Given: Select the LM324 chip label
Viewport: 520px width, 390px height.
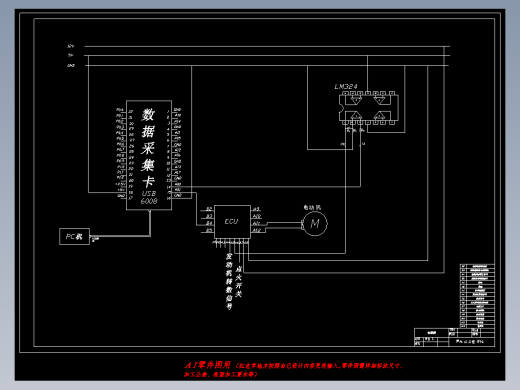Looking at the screenshot, I should click(x=346, y=87).
